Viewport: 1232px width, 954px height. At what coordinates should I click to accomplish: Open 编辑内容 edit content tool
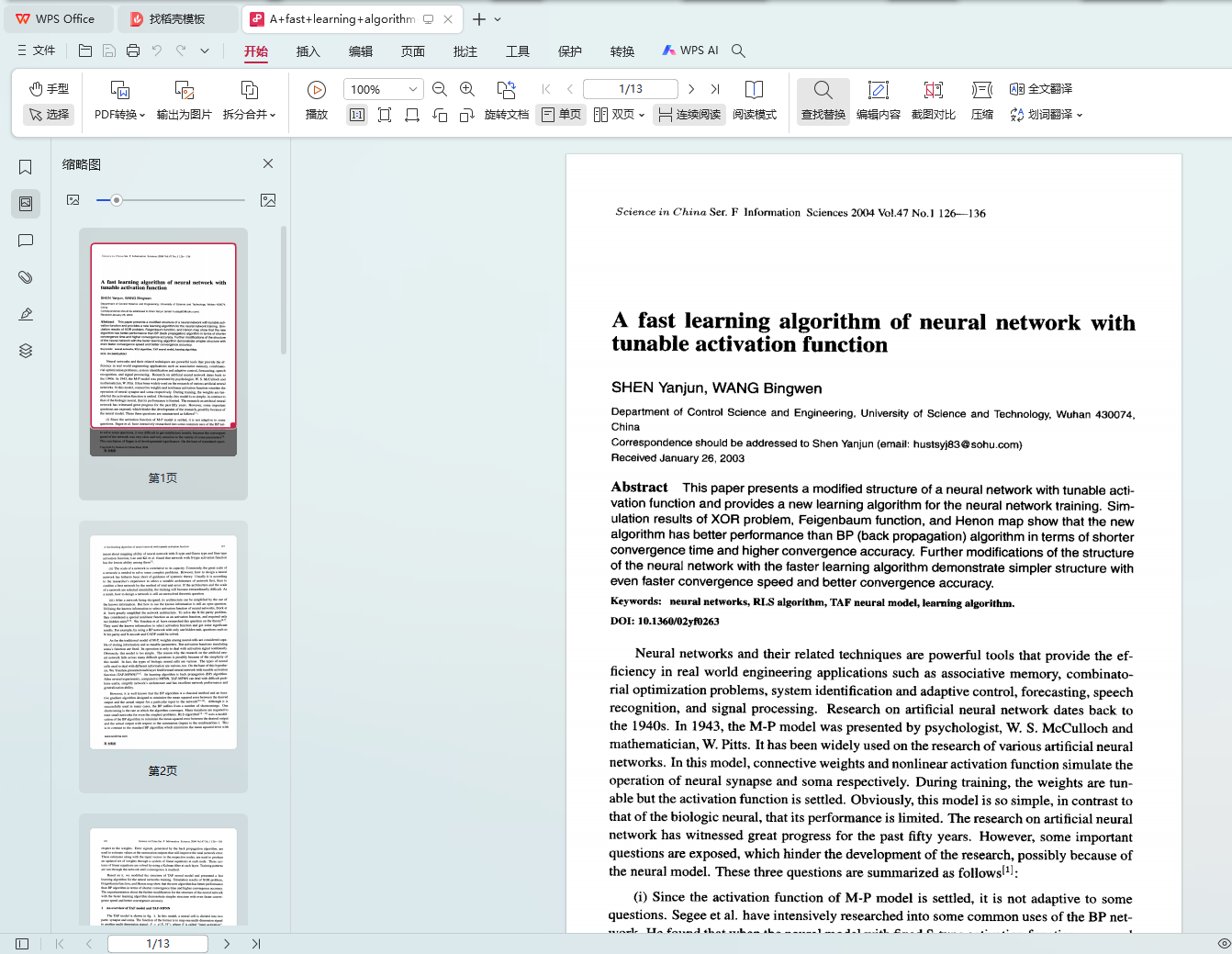[879, 101]
